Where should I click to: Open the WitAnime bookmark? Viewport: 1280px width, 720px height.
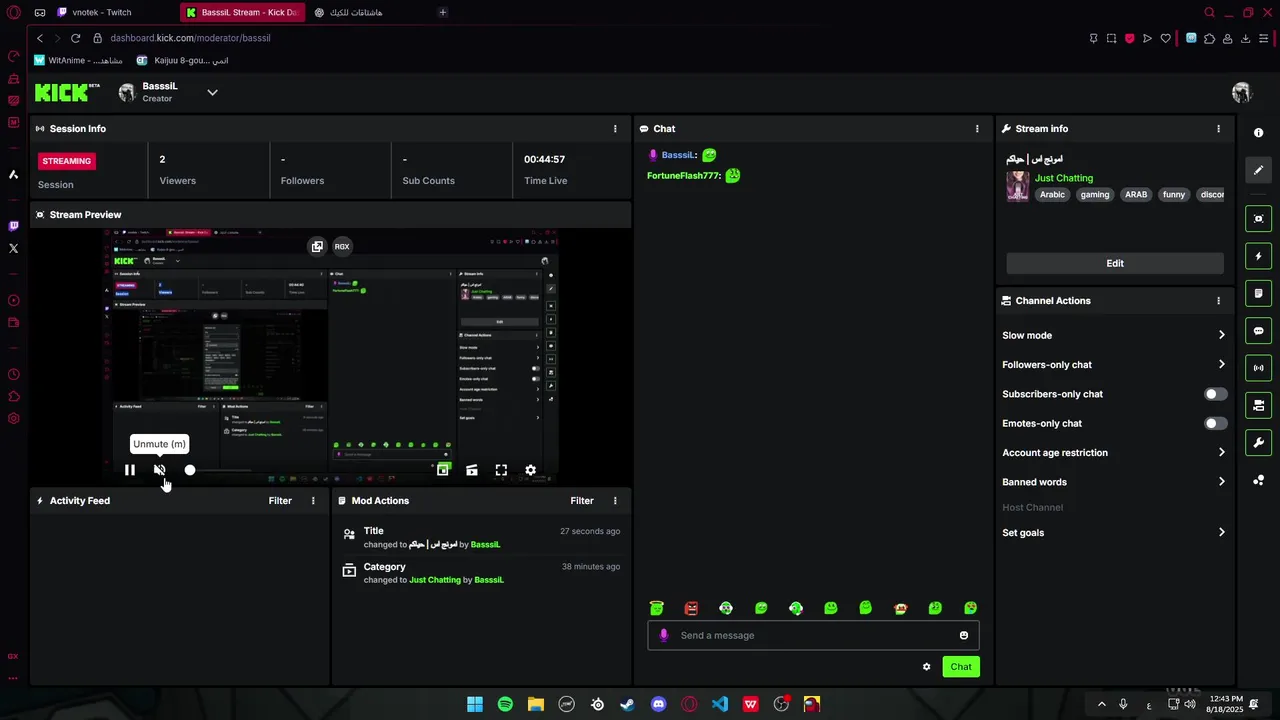(x=78, y=60)
